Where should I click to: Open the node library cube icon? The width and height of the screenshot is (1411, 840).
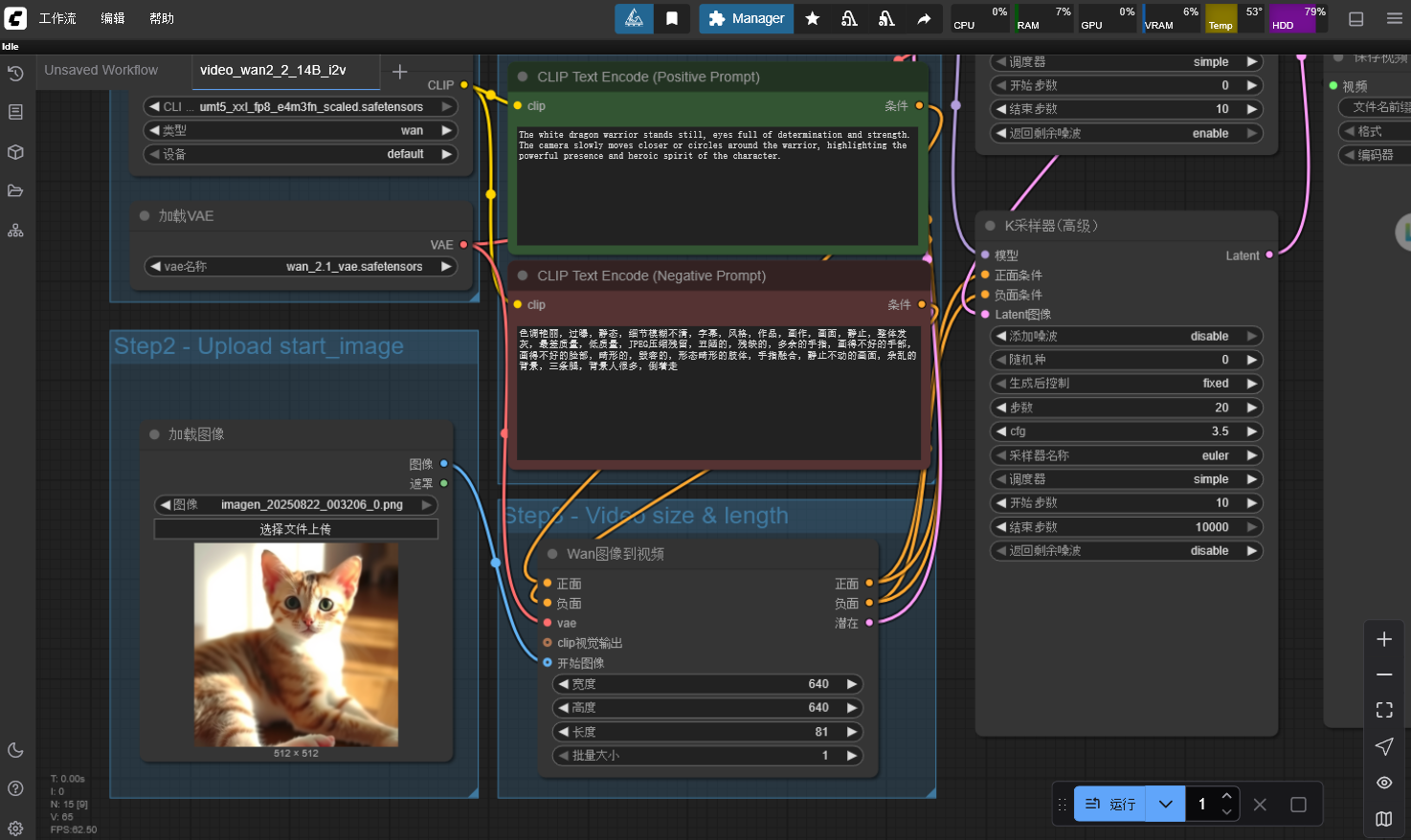15,152
